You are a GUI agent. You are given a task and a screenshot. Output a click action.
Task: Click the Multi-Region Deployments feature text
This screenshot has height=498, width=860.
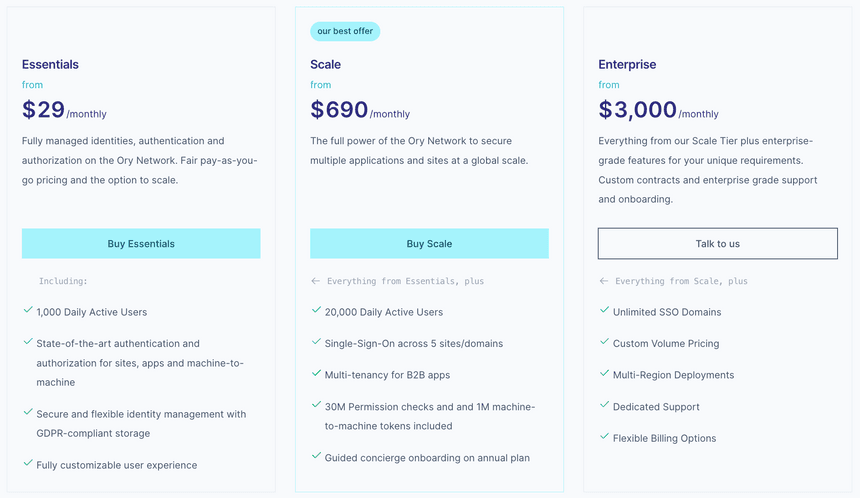673,375
